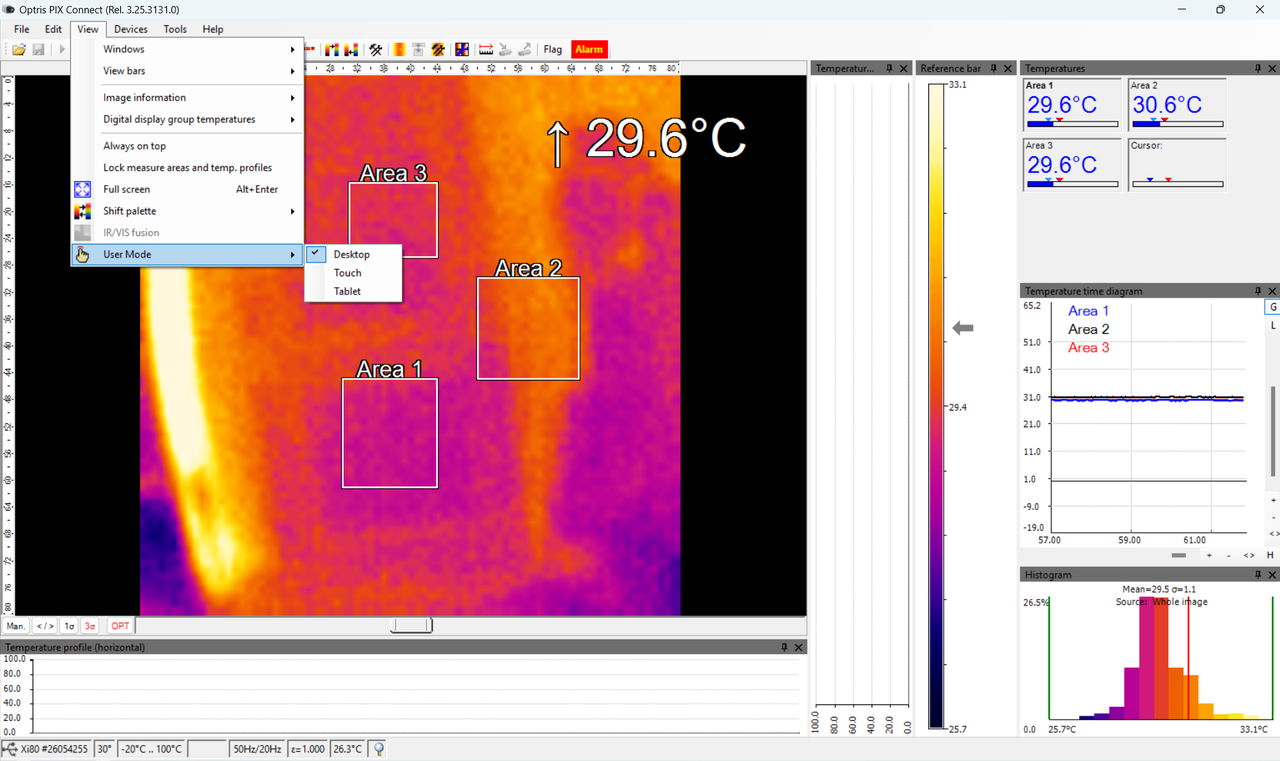Image resolution: width=1280 pixels, height=761 pixels.
Task: Select the Tablet user mode option
Action: [353, 291]
